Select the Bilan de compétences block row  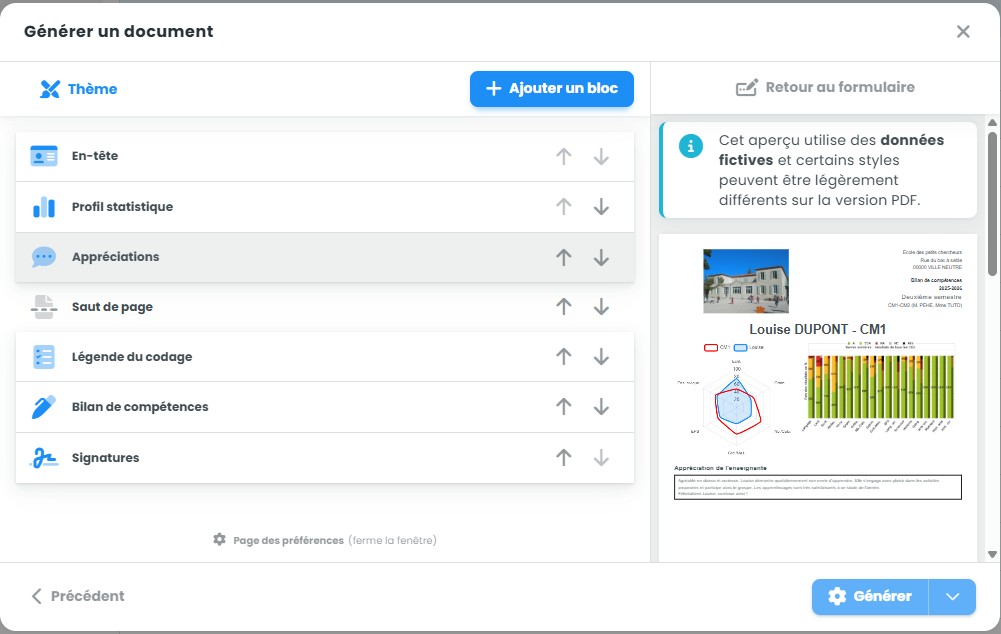point(300,407)
